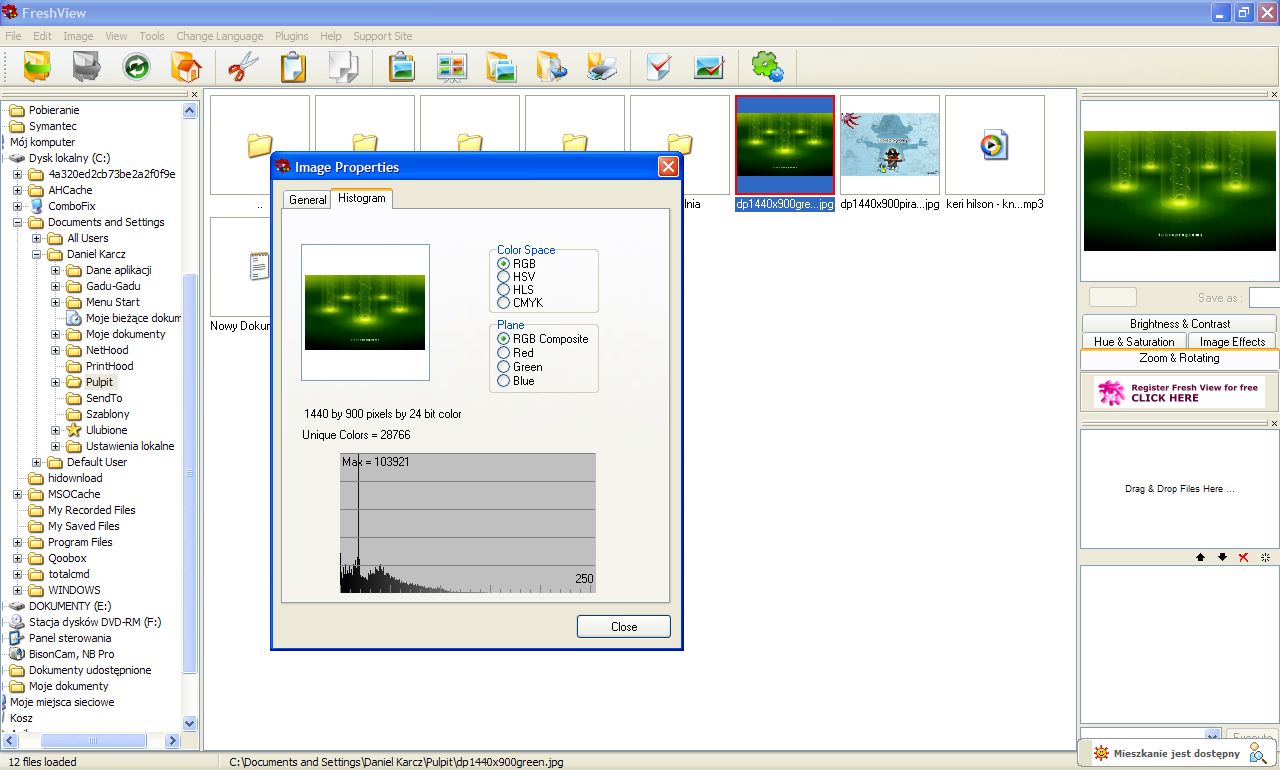Click the clipboard with picture toolbar icon
The height and width of the screenshot is (770, 1280).
401,67
